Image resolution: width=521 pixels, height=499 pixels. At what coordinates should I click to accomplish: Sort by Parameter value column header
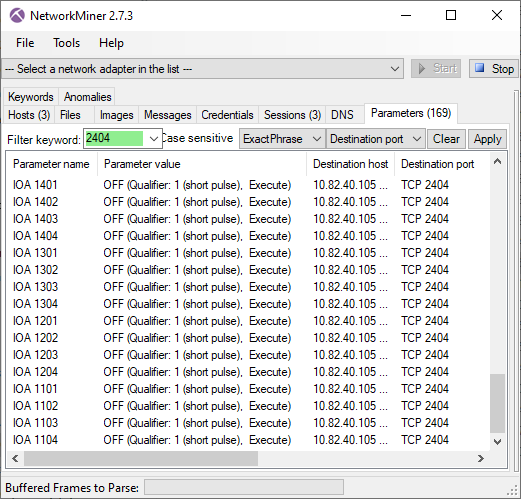pyautogui.click(x=202, y=164)
